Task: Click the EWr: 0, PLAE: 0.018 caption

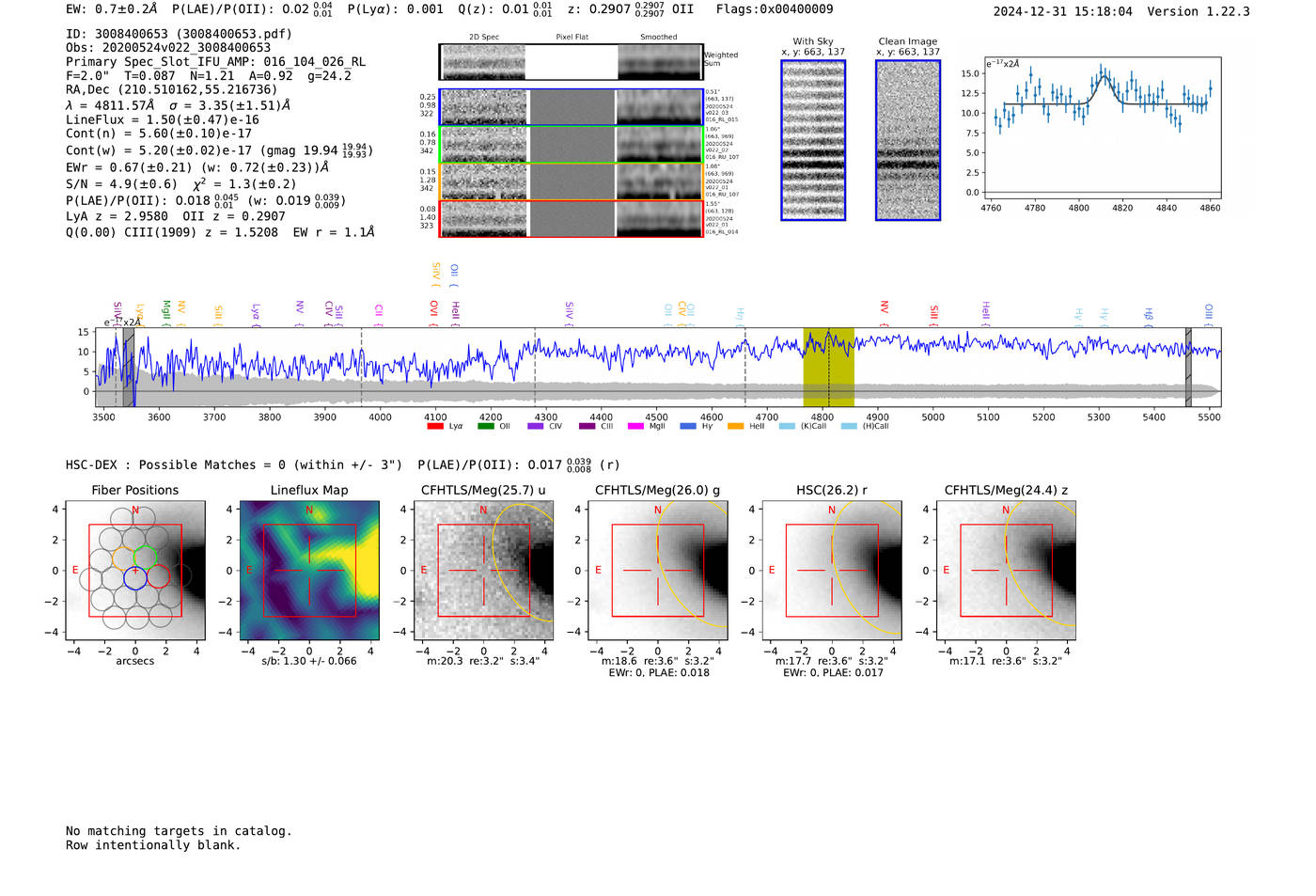Action: [x=659, y=673]
